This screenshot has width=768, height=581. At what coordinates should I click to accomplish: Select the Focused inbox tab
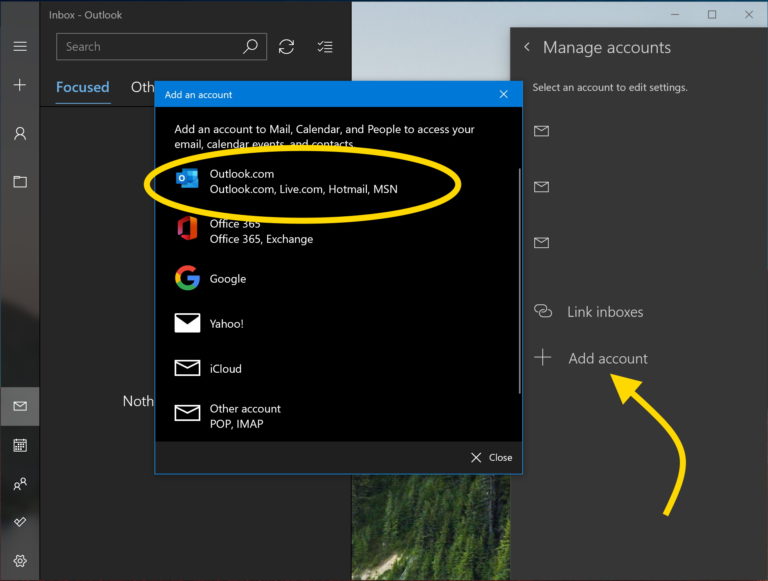(x=83, y=87)
